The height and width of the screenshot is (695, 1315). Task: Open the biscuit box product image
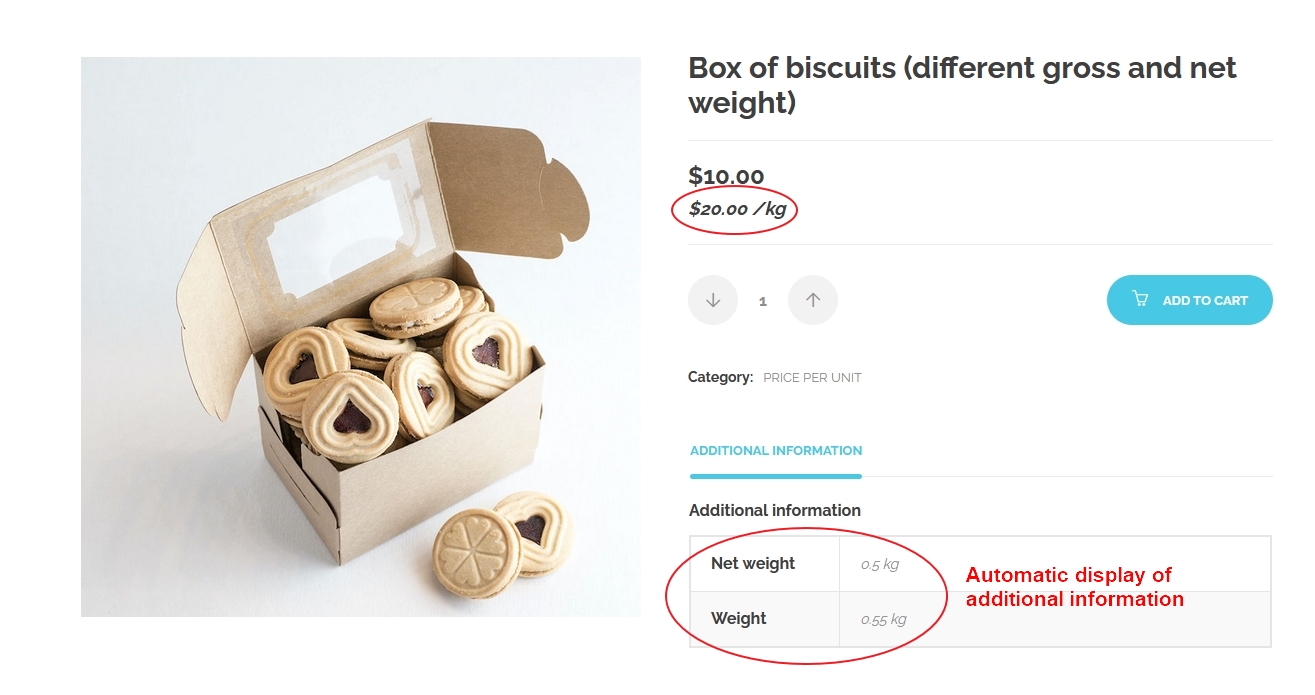(360, 335)
